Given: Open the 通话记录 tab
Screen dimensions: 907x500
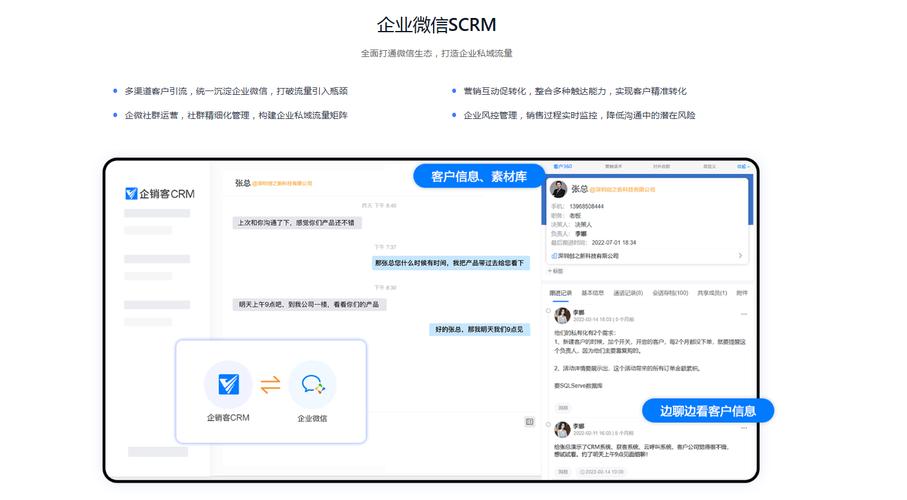Looking at the screenshot, I should pos(628,293).
